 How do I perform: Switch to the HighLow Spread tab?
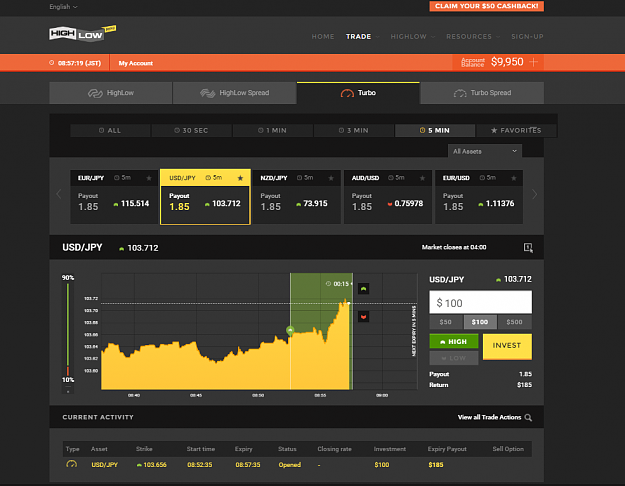[x=234, y=93]
